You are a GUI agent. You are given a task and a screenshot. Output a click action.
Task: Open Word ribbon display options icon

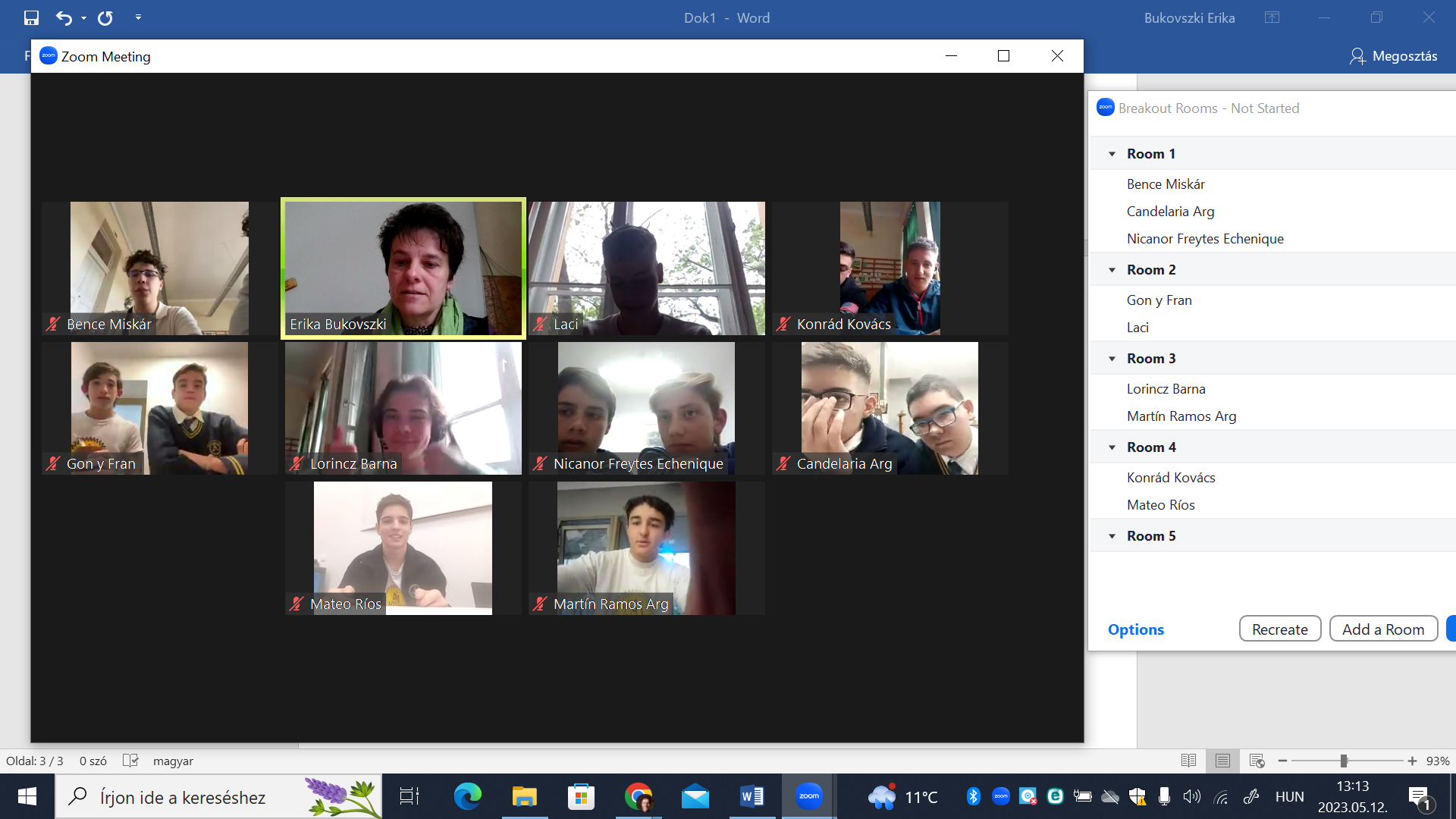click(x=1272, y=17)
